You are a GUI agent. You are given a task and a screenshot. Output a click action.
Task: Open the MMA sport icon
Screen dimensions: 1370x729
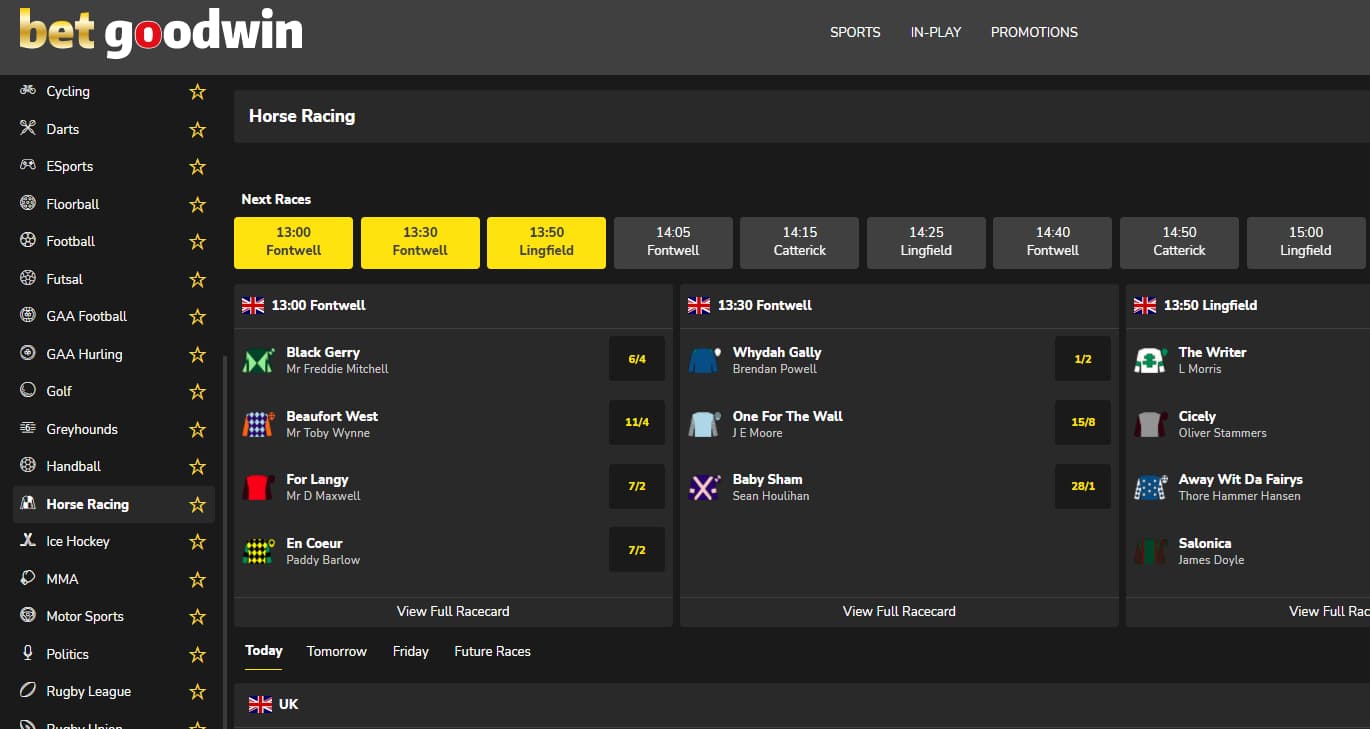tap(28, 579)
